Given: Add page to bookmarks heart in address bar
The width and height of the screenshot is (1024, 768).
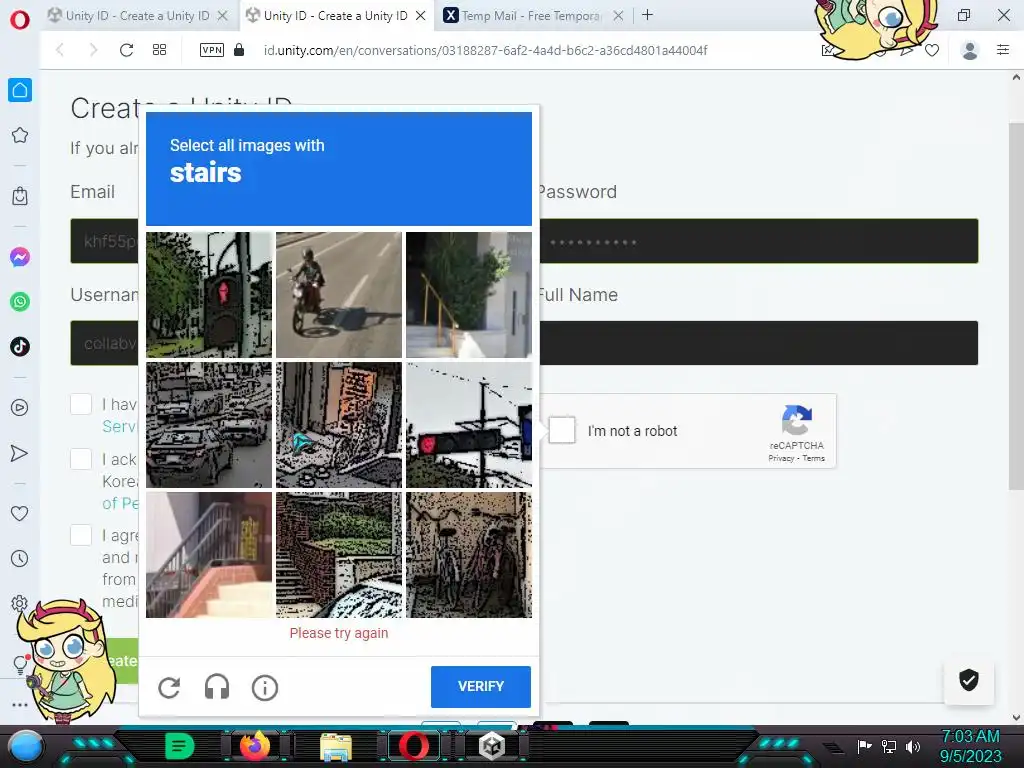Looking at the screenshot, I should point(932,50).
